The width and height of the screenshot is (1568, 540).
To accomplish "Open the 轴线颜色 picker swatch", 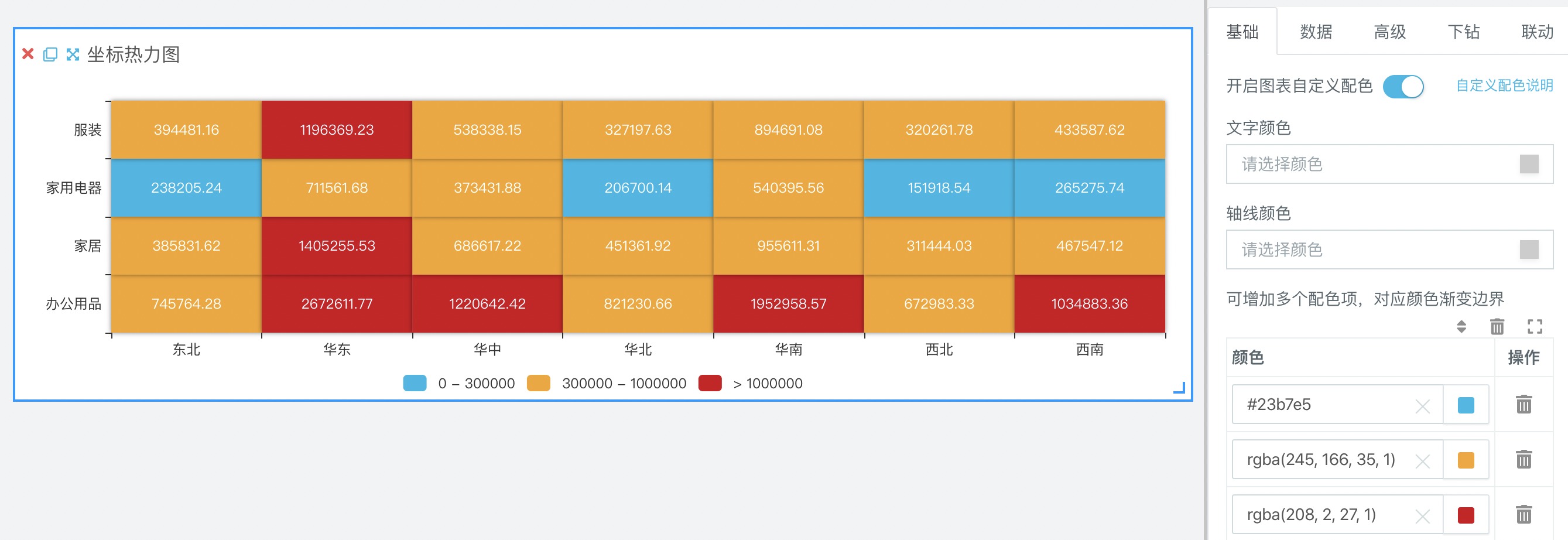I will (1529, 250).
